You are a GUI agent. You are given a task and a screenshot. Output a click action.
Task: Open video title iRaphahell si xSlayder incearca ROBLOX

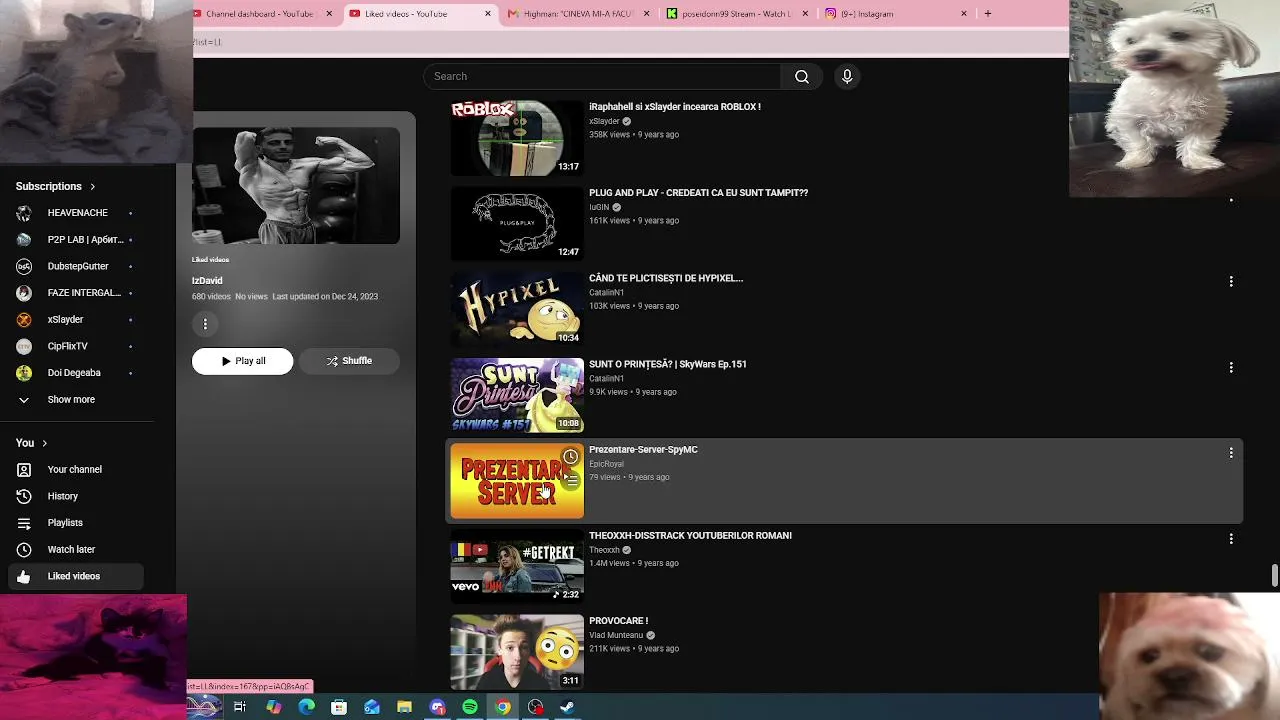(675, 107)
